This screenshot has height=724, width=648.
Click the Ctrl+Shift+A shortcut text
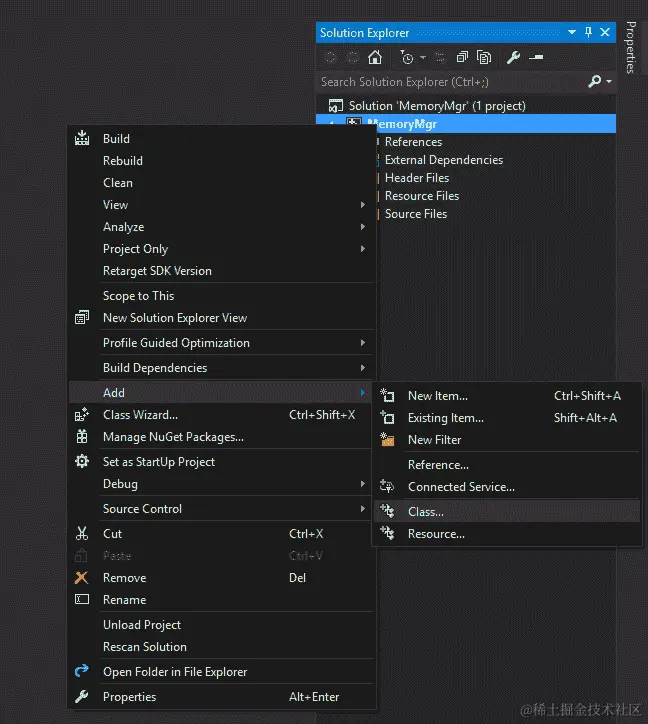(587, 396)
